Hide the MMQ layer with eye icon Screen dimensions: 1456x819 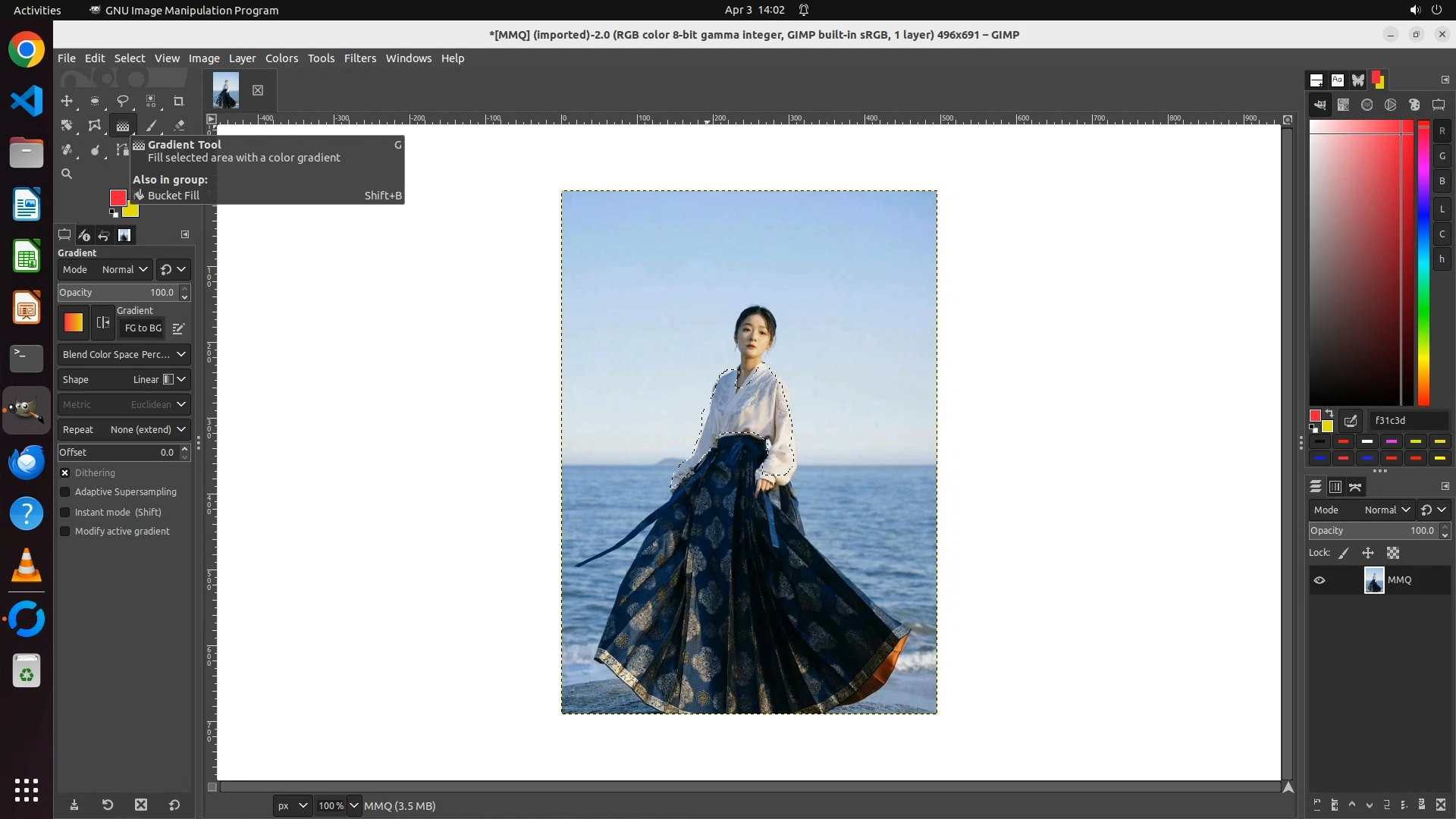click(1319, 580)
